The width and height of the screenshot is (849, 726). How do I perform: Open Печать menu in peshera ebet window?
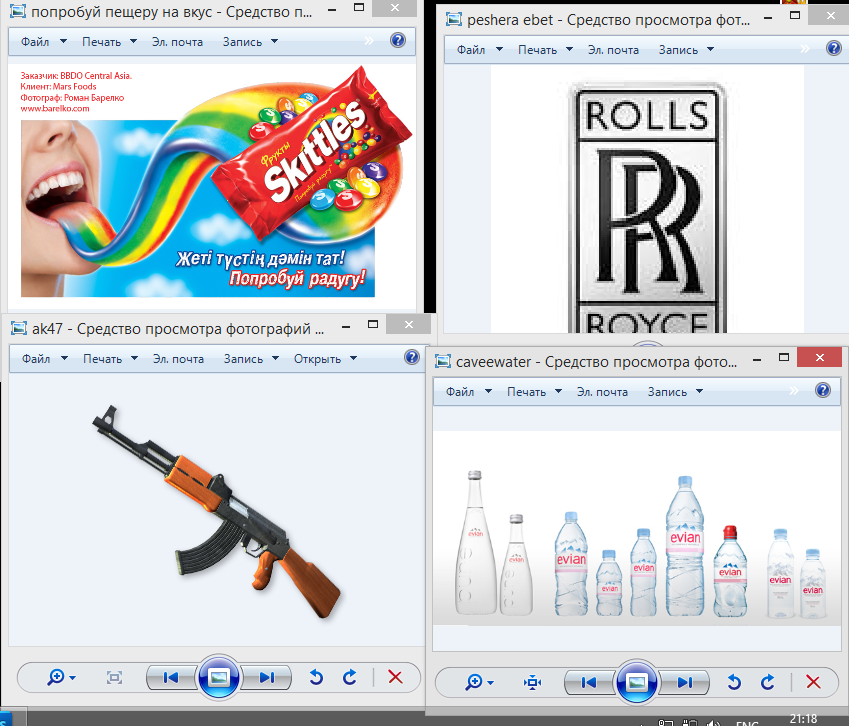545,50
